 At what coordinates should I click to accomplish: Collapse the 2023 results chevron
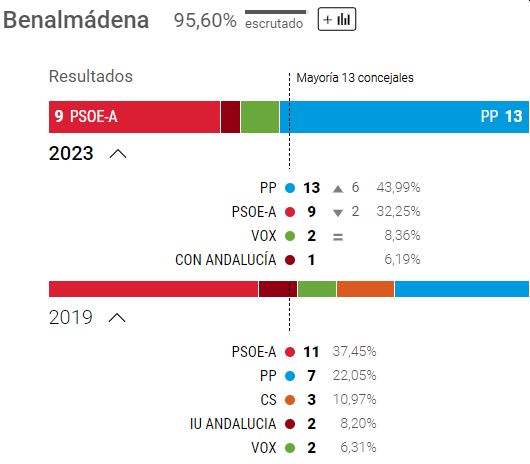click(x=118, y=154)
